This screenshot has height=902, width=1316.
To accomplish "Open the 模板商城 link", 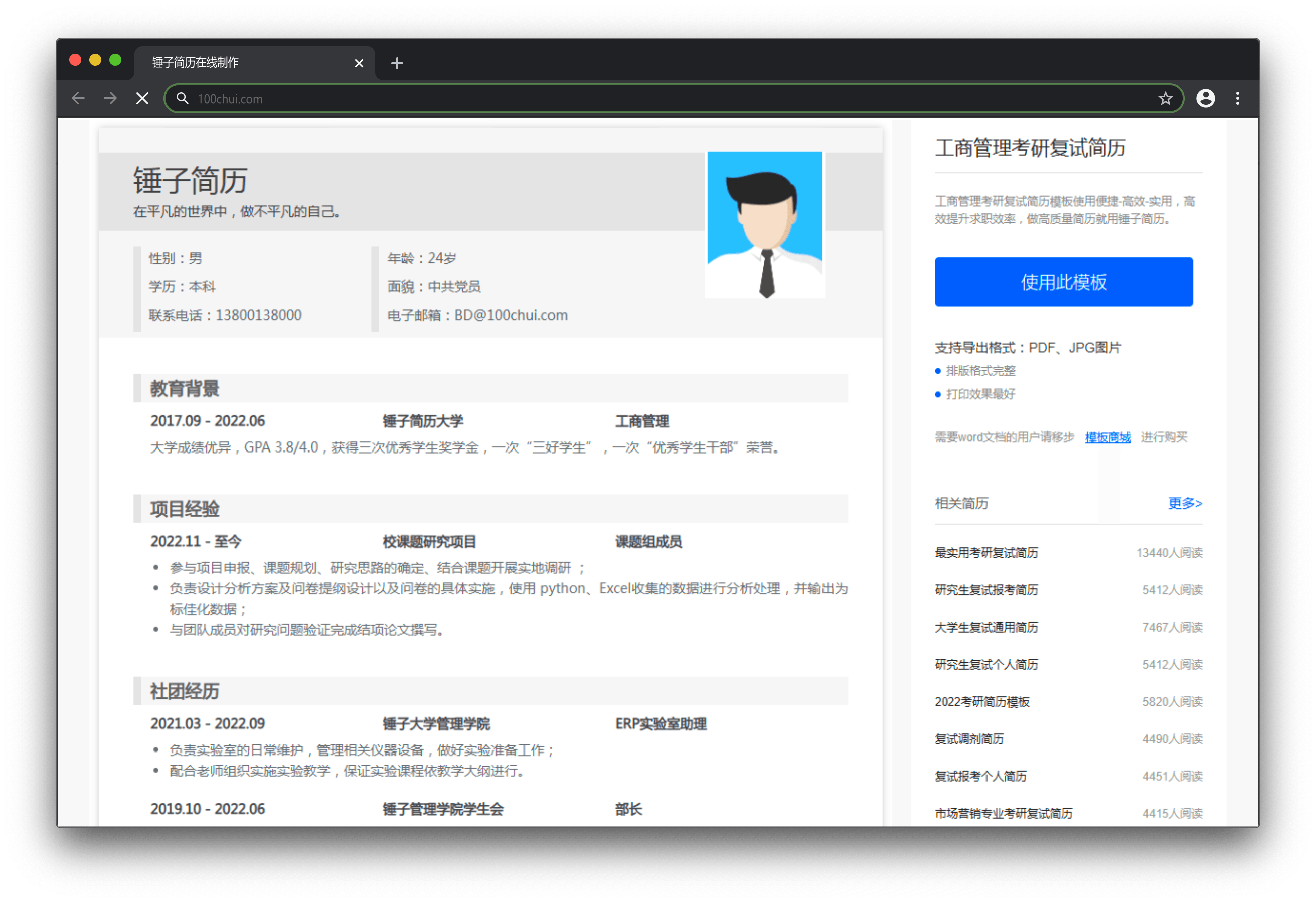I will (x=1107, y=437).
